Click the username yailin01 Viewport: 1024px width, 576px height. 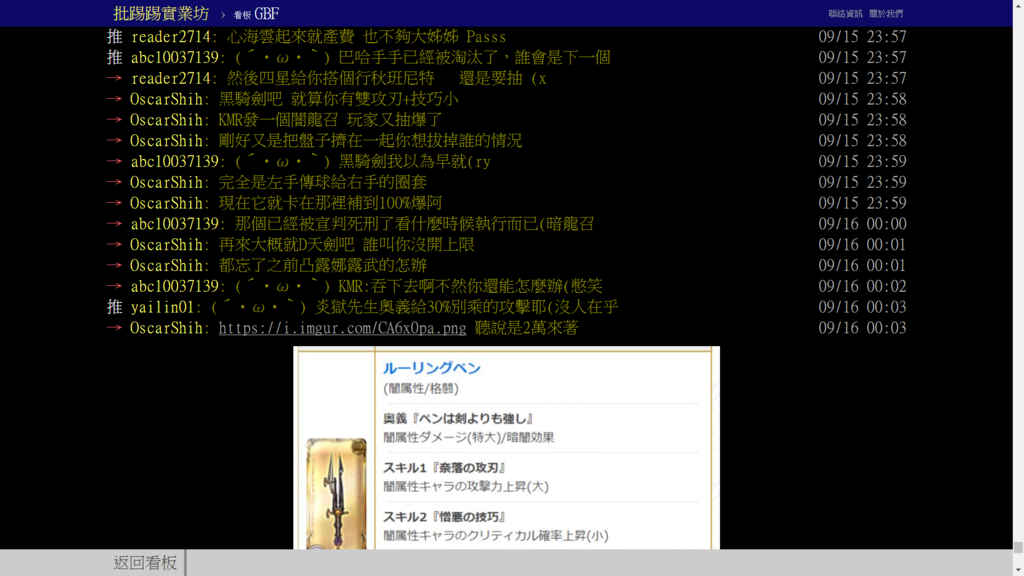(x=162, y=307)
